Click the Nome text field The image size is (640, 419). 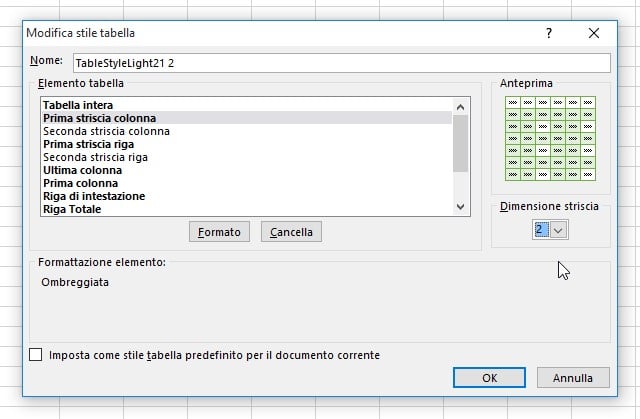click(342, 63)
